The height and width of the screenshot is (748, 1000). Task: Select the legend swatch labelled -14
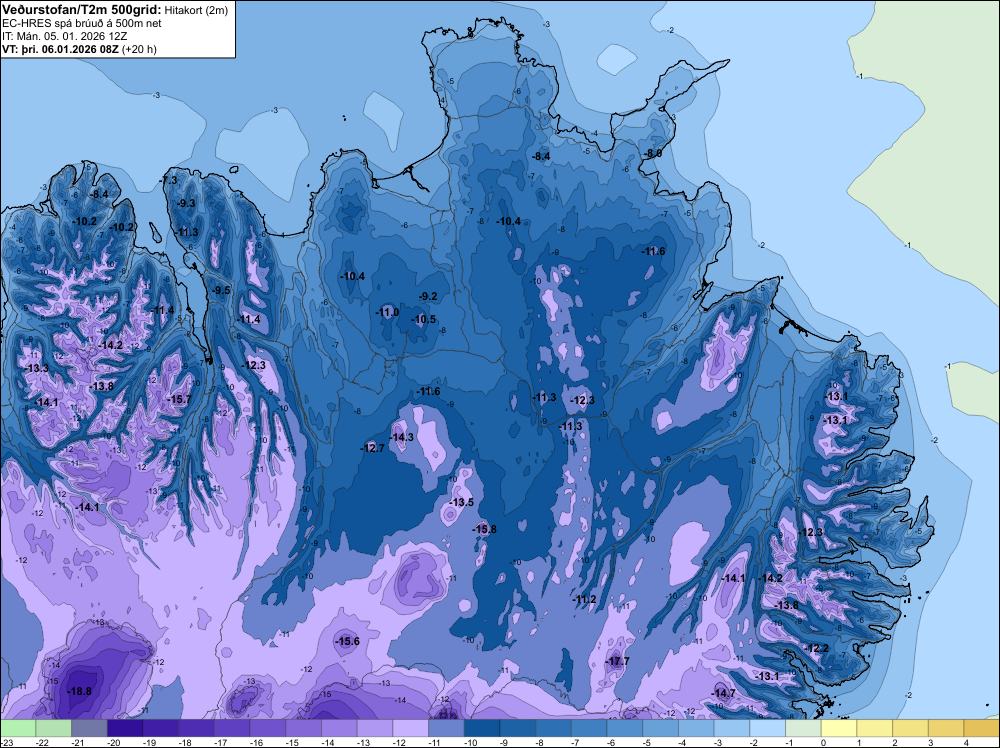pyautogui.click(x=339, y=728)
